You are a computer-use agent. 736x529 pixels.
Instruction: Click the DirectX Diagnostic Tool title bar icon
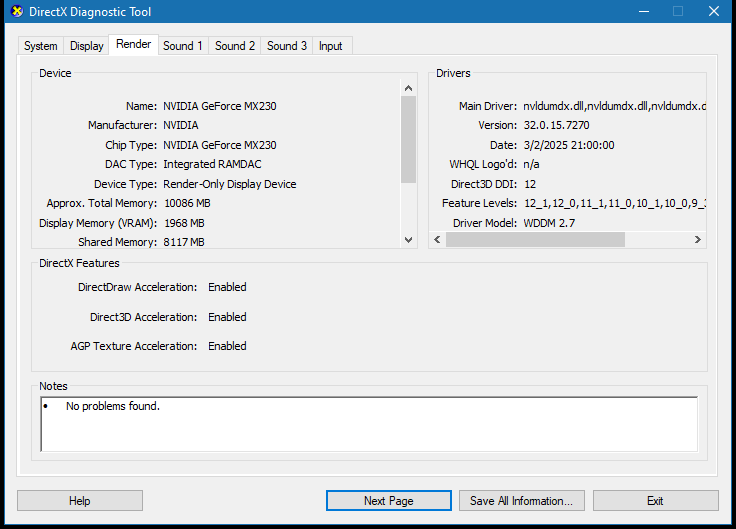pos(17,11)
